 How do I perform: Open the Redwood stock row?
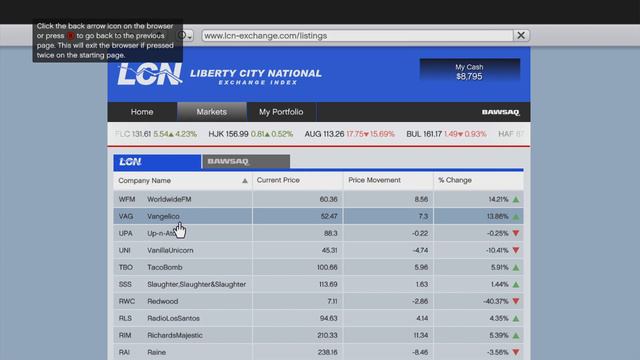click(318, 301)
